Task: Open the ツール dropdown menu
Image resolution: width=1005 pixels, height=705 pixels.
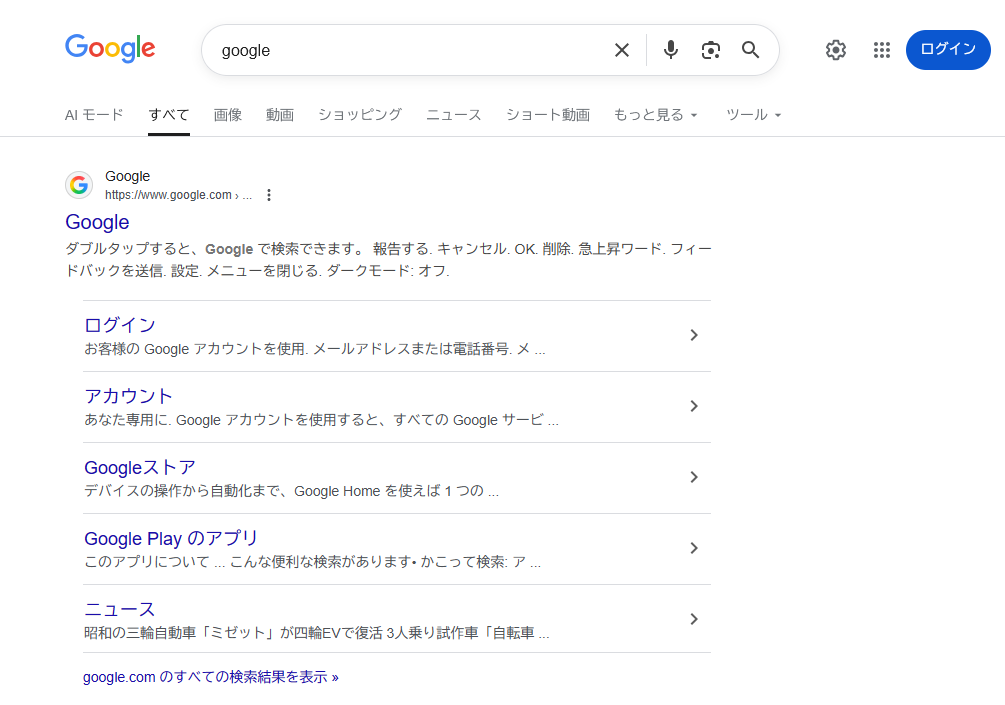Action: 753,115
